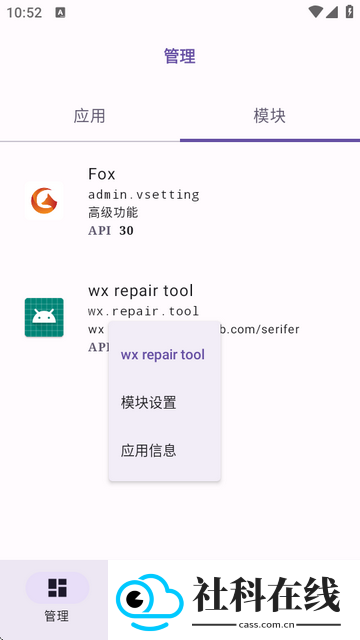The image size is (360, 640).
Task: Tap the 高级功能 description text
Action: [113, 212]
